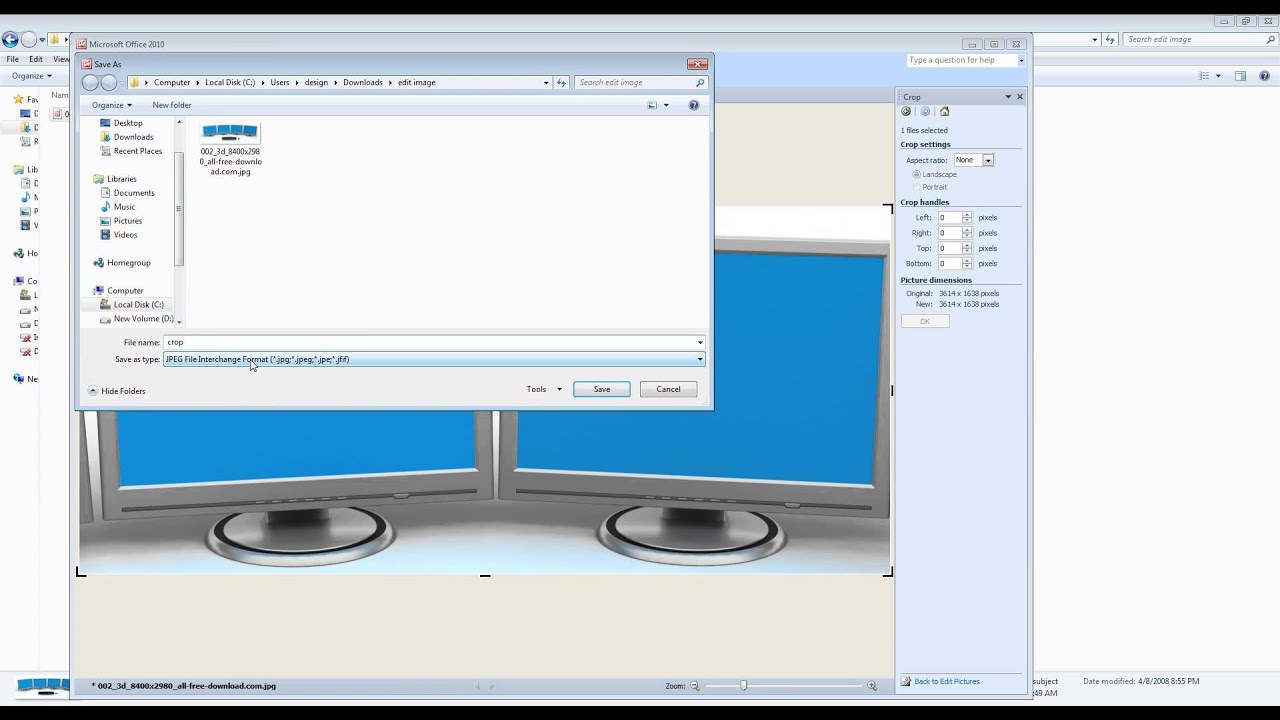
Task: Select Portrait orientation radio button
Action: [916, 187]
